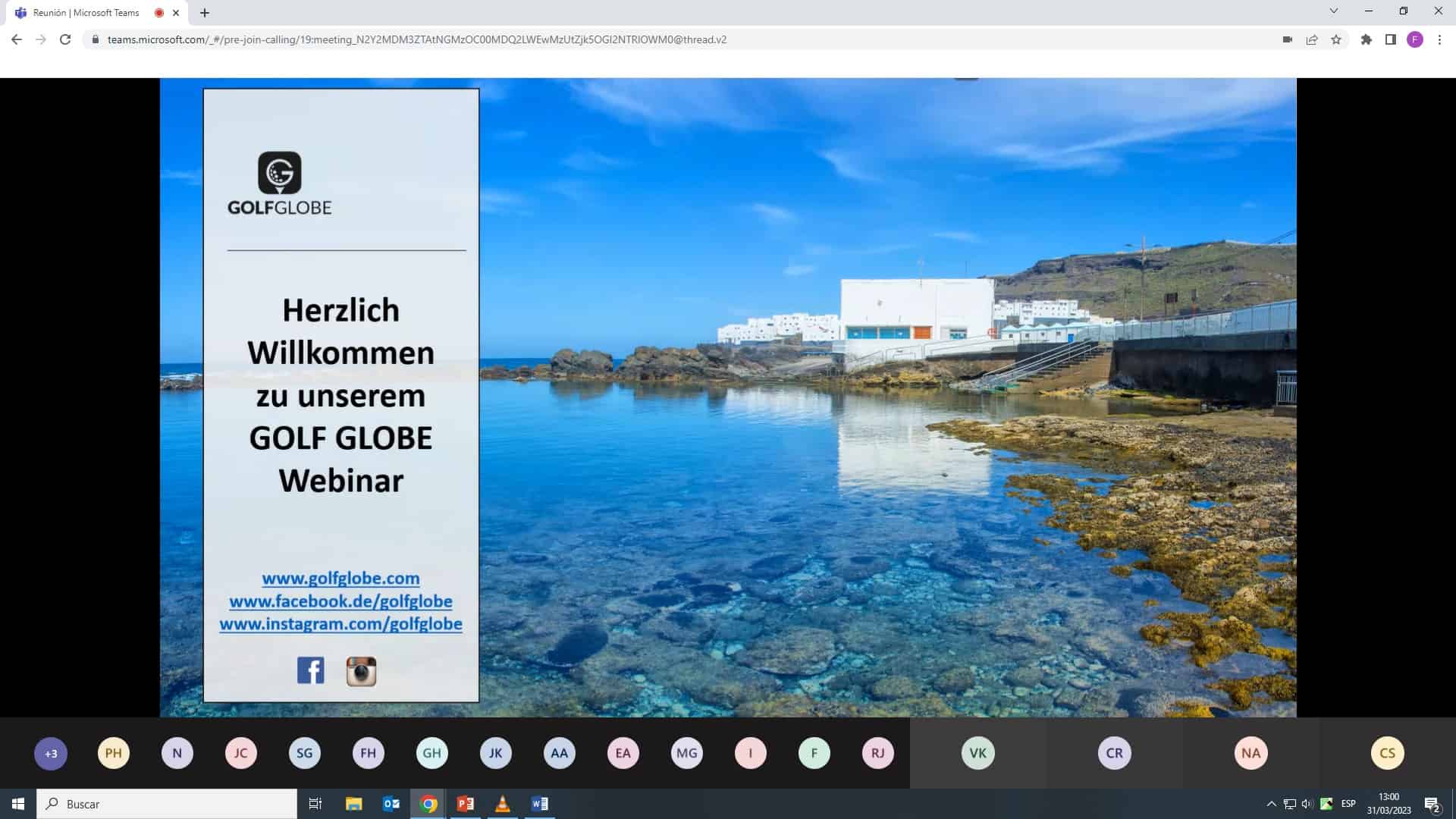Open the clock showing 13:00
Viewport: 1456px width, 819px height.
[x=1389, y=804]
